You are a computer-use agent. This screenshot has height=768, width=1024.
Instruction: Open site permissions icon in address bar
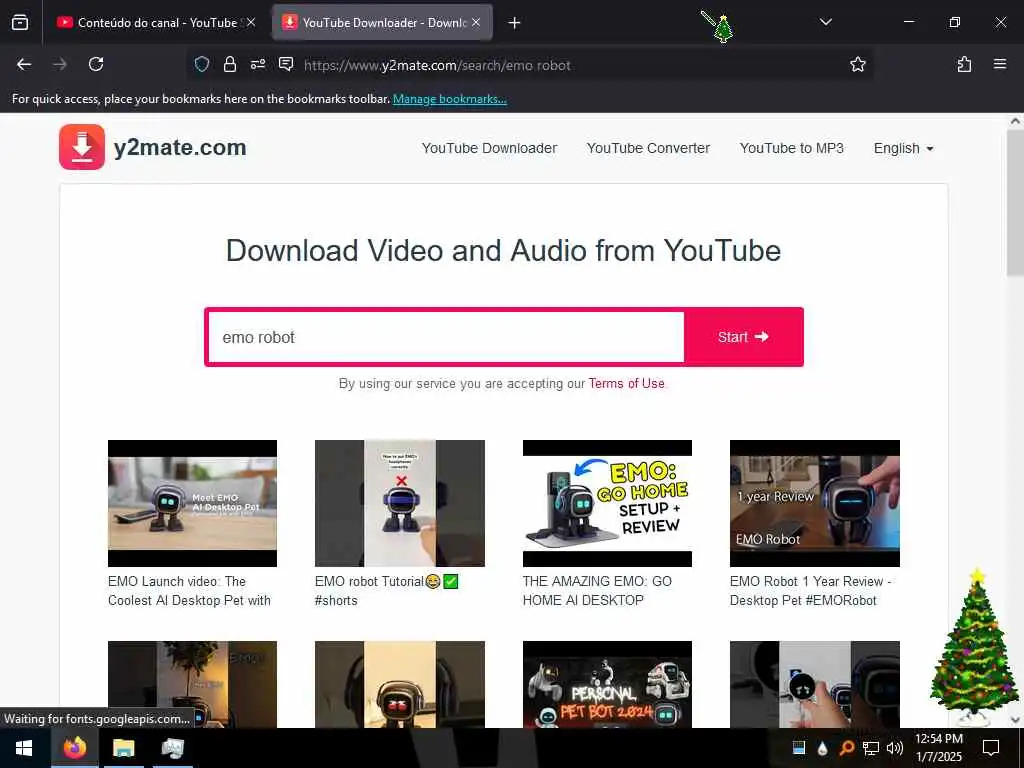(x=258, y=64)
